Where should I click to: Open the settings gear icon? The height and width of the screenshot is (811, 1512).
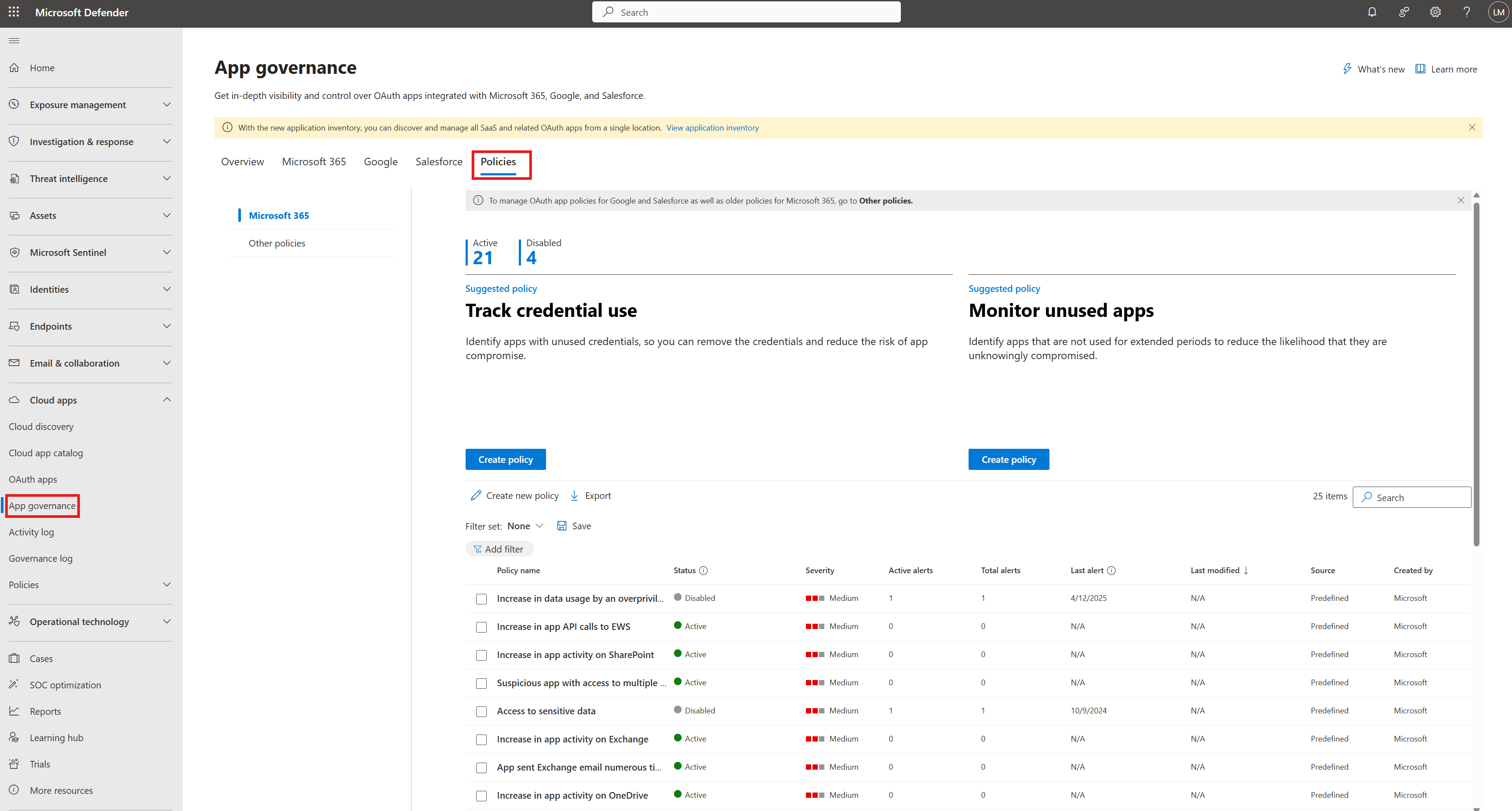(1435, 12)
